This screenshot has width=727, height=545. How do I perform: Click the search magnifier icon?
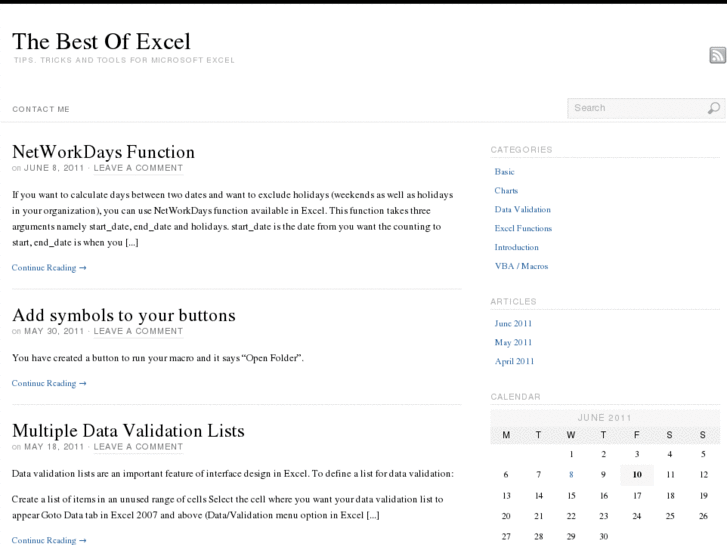click(x=713, y=108)
